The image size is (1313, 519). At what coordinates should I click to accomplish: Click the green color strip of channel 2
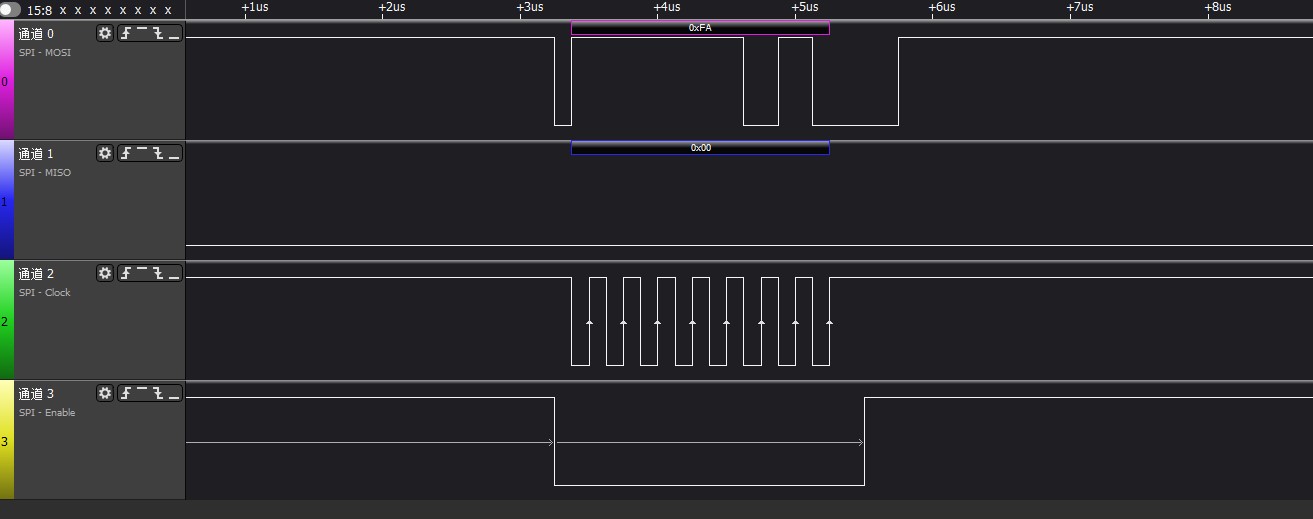click(x=7, y=320)
